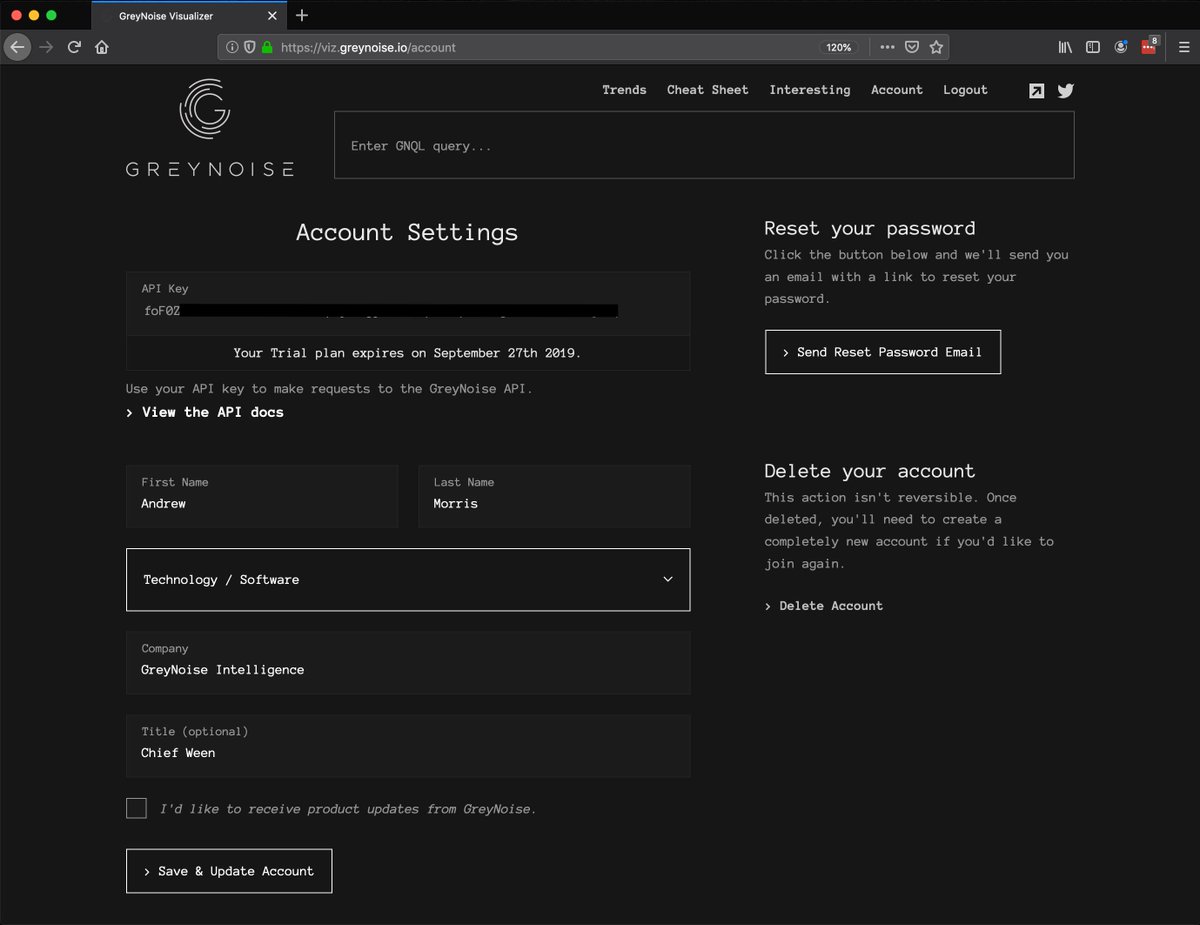Click Logout in the top navigation

(x=965, y=90)
